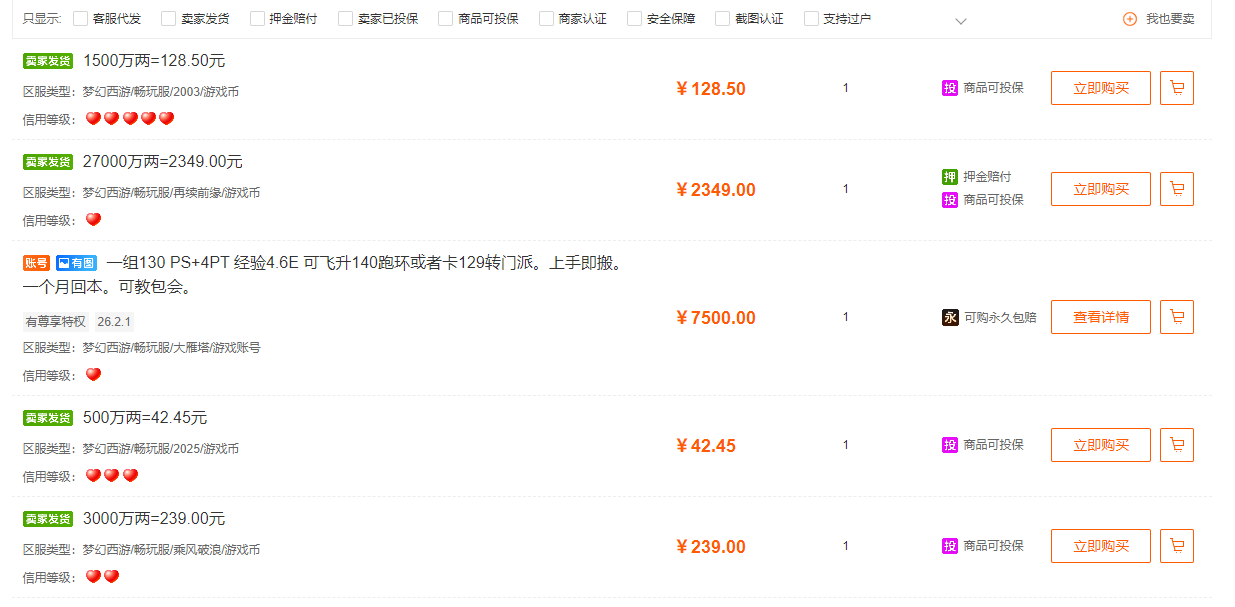The image size is (1235, 607).
Task: Click the 押 deposit badge on the 2349.00 listing
Action: 949,177
